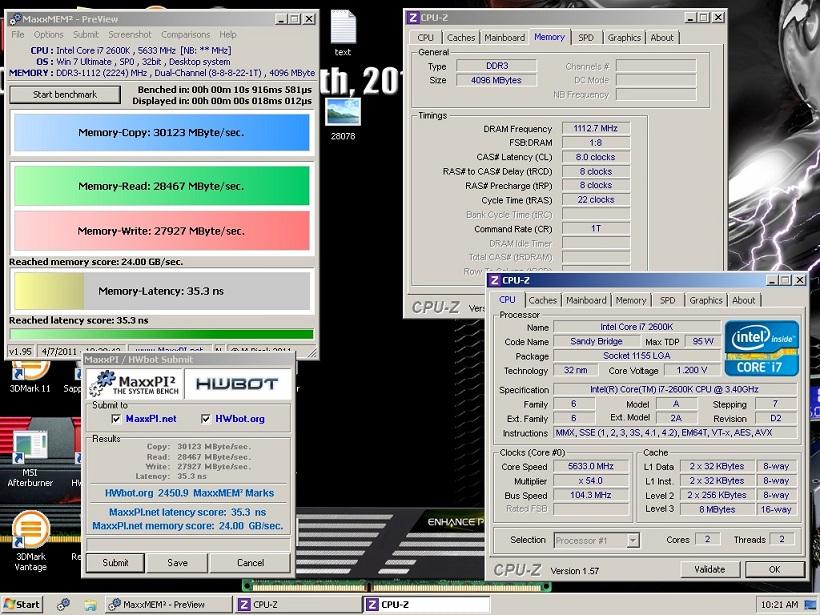Click the green Memory-Read result bar
This screenshot has width=820, height=615.
(162, 186)
